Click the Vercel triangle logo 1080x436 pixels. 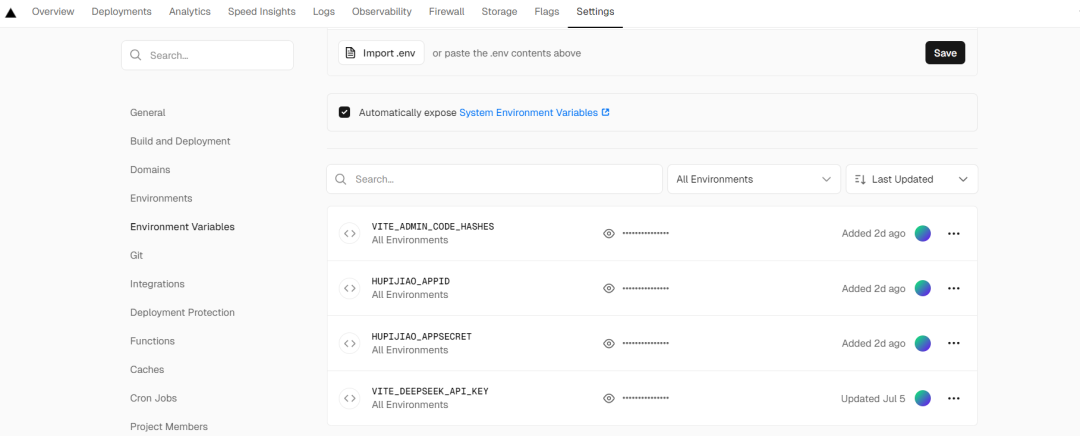click(x=10, y=12)
